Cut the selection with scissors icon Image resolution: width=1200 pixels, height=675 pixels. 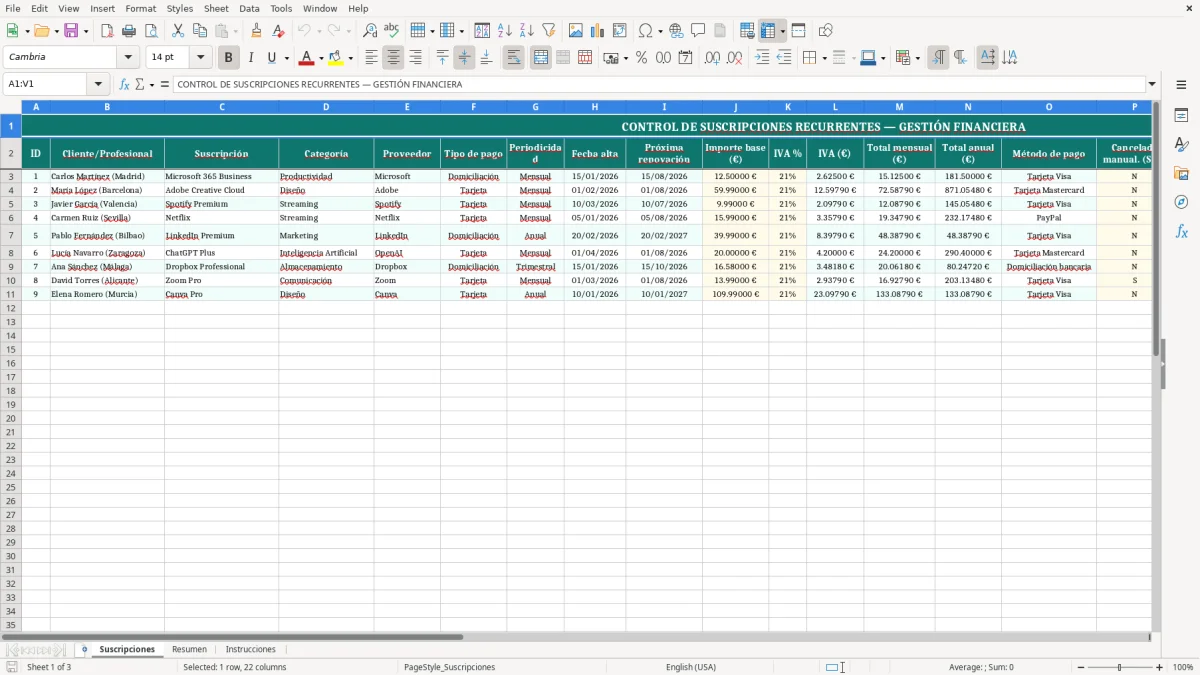tap(178, 31)
